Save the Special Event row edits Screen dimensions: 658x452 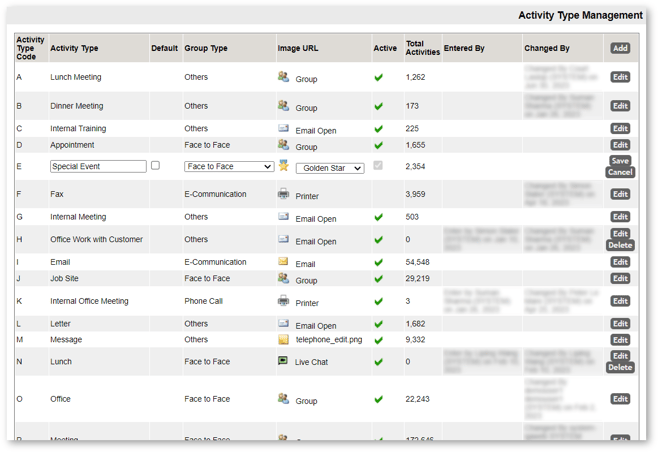pos(620,161)
